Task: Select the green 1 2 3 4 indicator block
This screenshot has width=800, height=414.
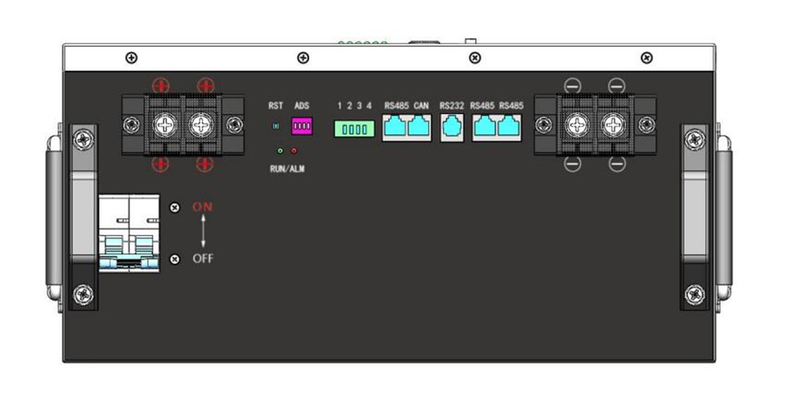Action: (355, 129)
